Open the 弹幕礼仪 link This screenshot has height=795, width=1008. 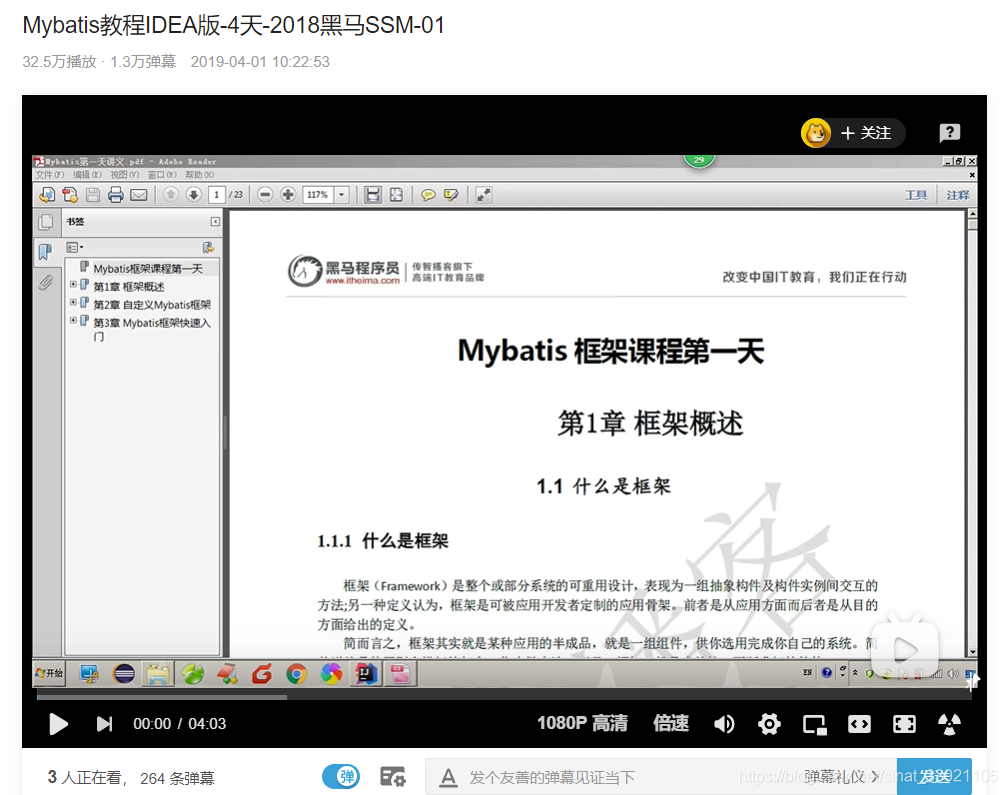(842, 777)
